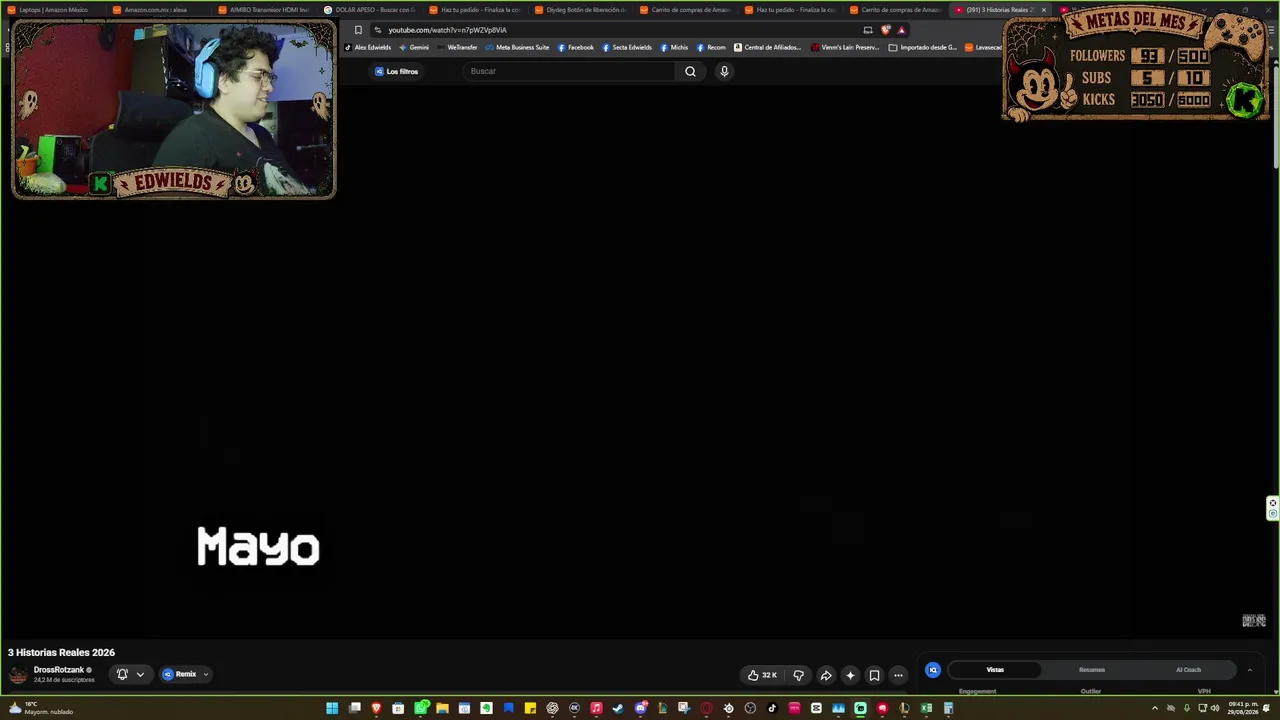Click the video title 3 Historias Reales 2026
The height and width of the screenshot is (720, 1280).
click(x=61, y=652)
